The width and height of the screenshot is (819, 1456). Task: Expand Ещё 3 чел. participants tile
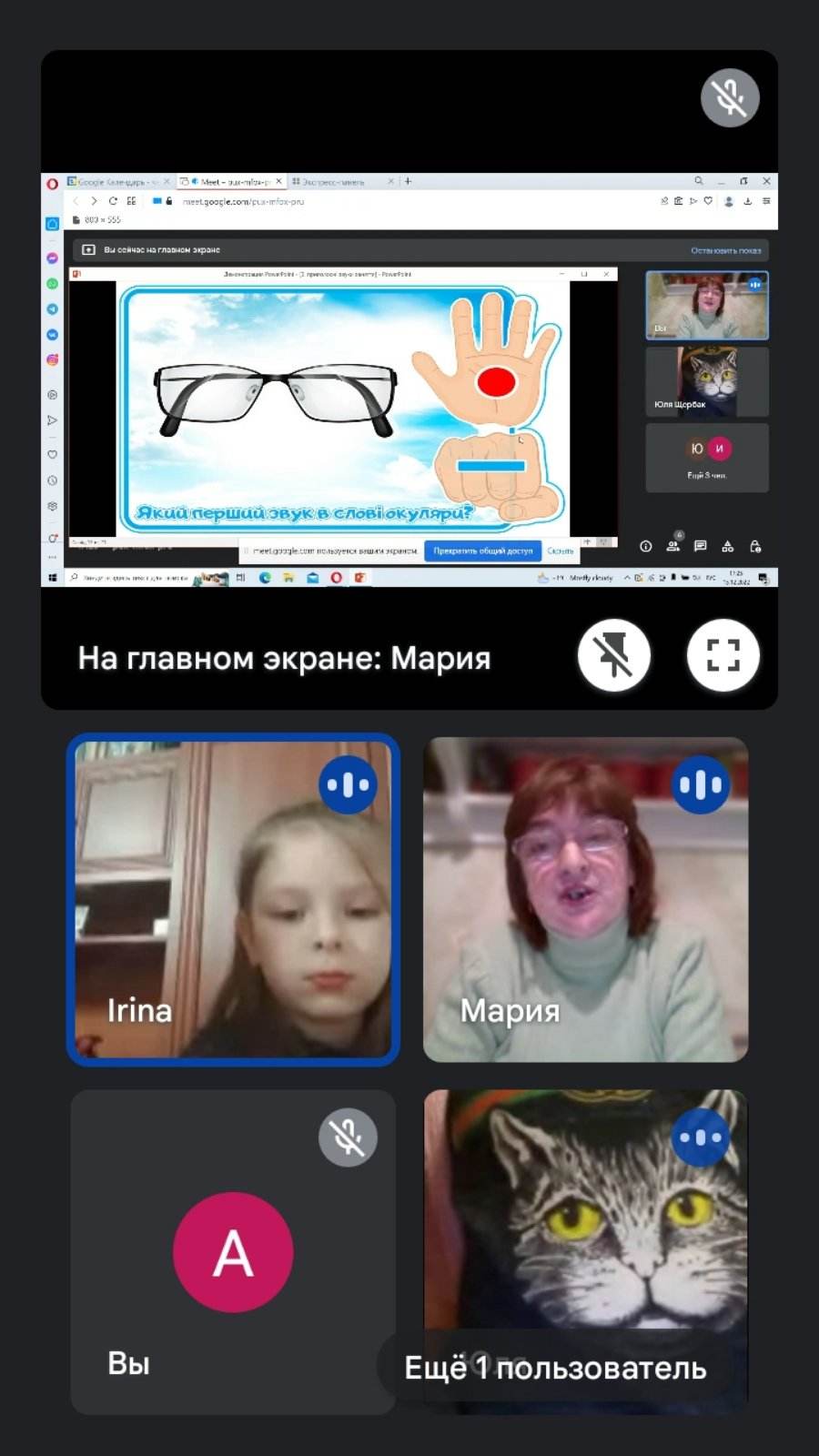707,458
